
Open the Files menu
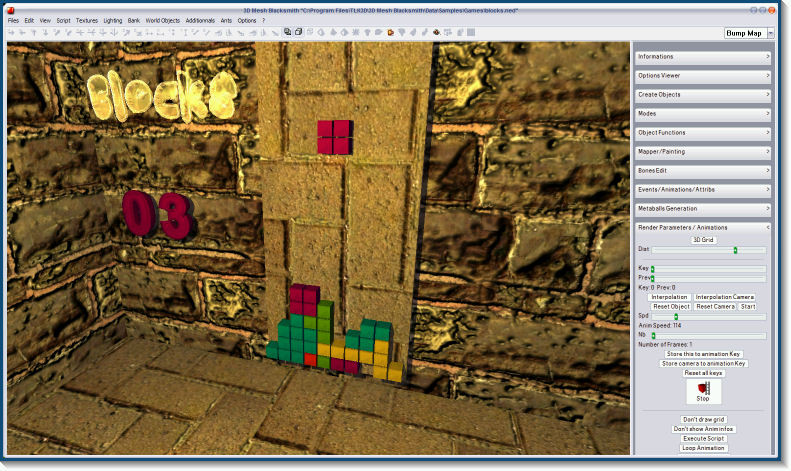point(13,21)
